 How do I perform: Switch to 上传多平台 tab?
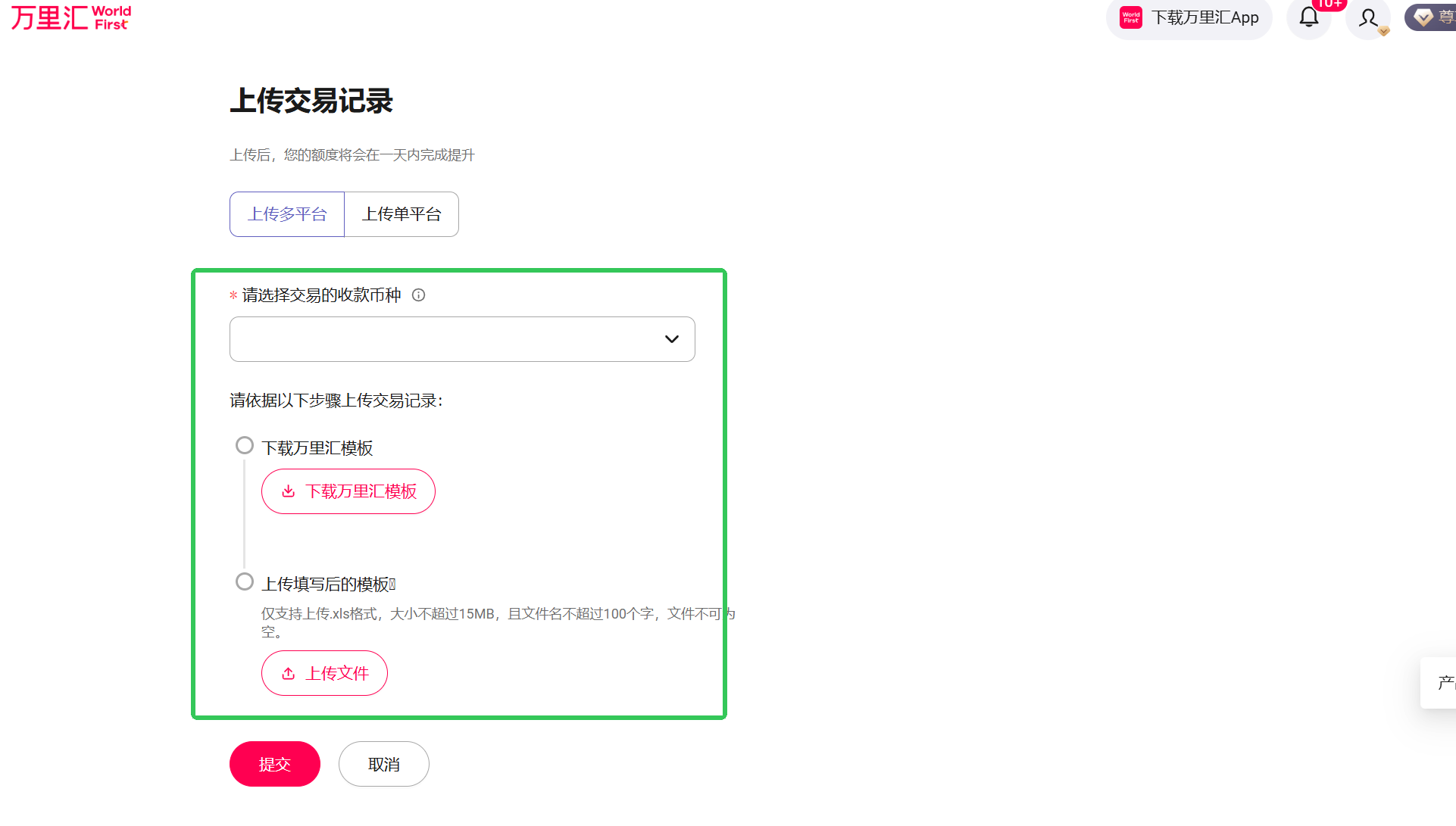tap(287, 214)
